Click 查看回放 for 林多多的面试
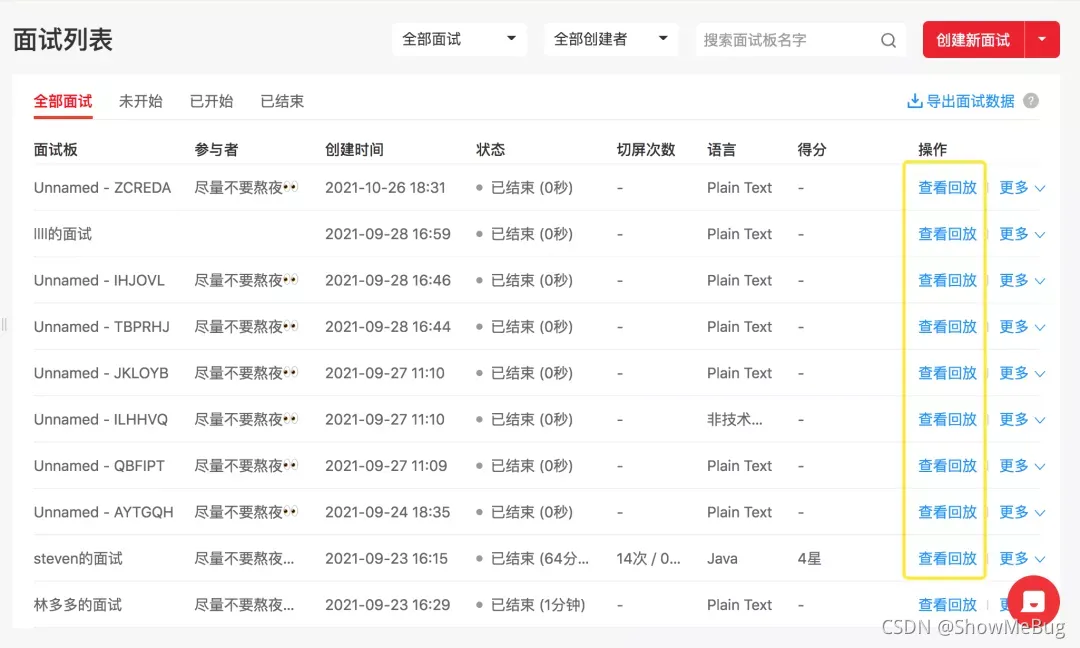Image resolution: width=1080 pixels, height=648 pixels. click(x=947, y=605)
